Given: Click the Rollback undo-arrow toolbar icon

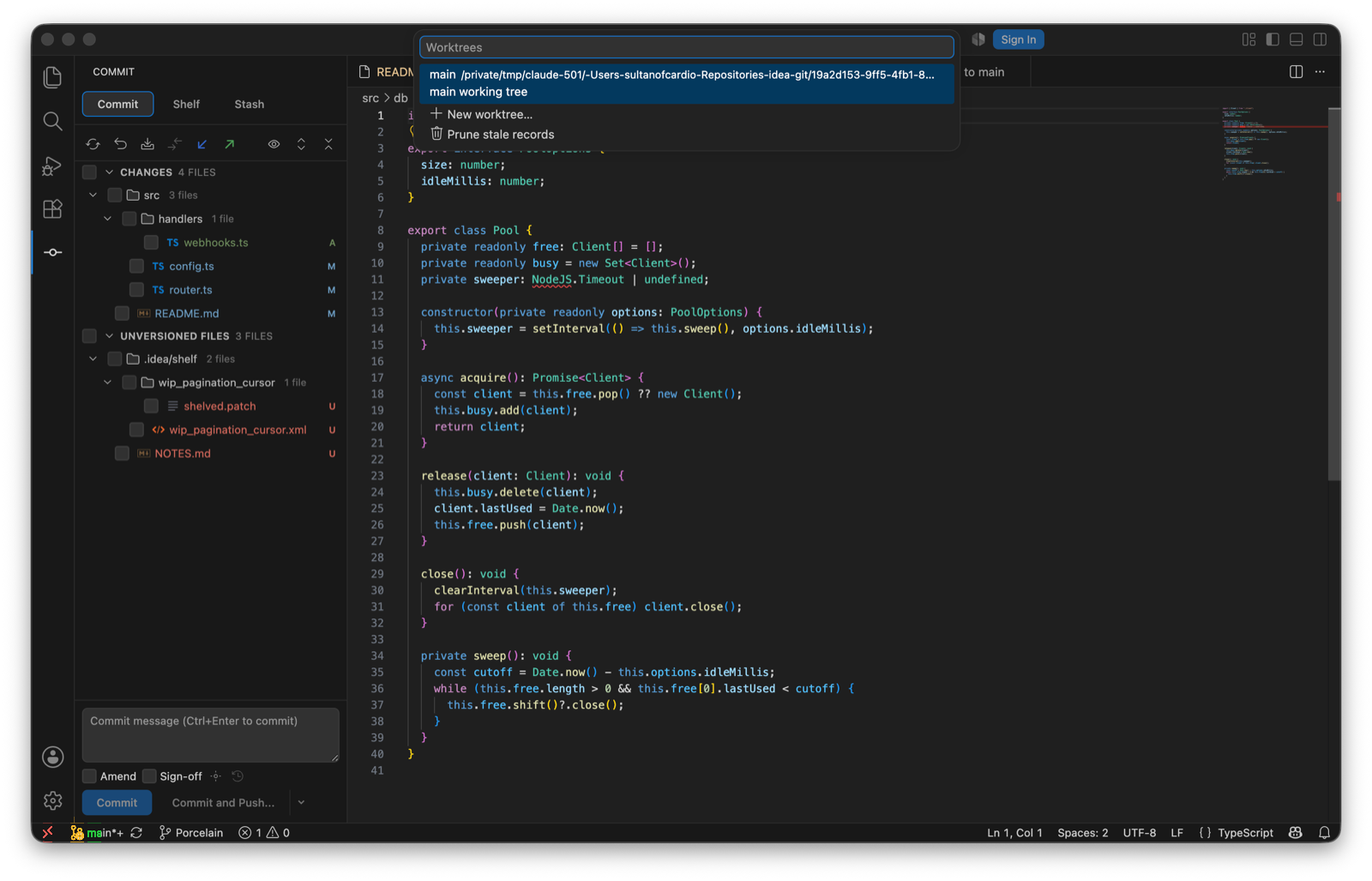Looking at the screenshot, I should coord(120,144).
